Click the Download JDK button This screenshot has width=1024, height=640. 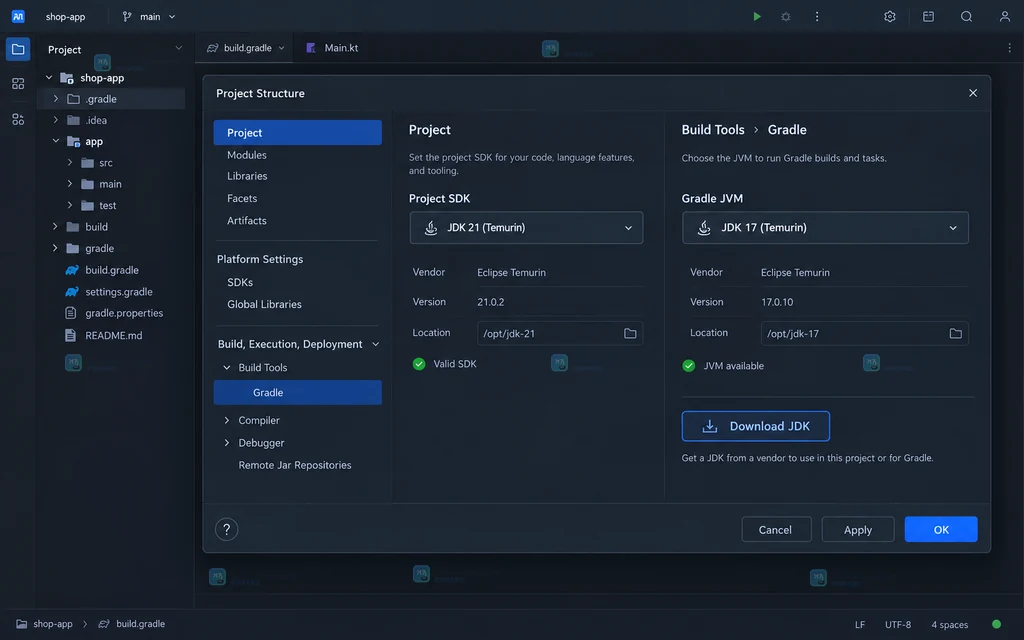coord(756,426)
